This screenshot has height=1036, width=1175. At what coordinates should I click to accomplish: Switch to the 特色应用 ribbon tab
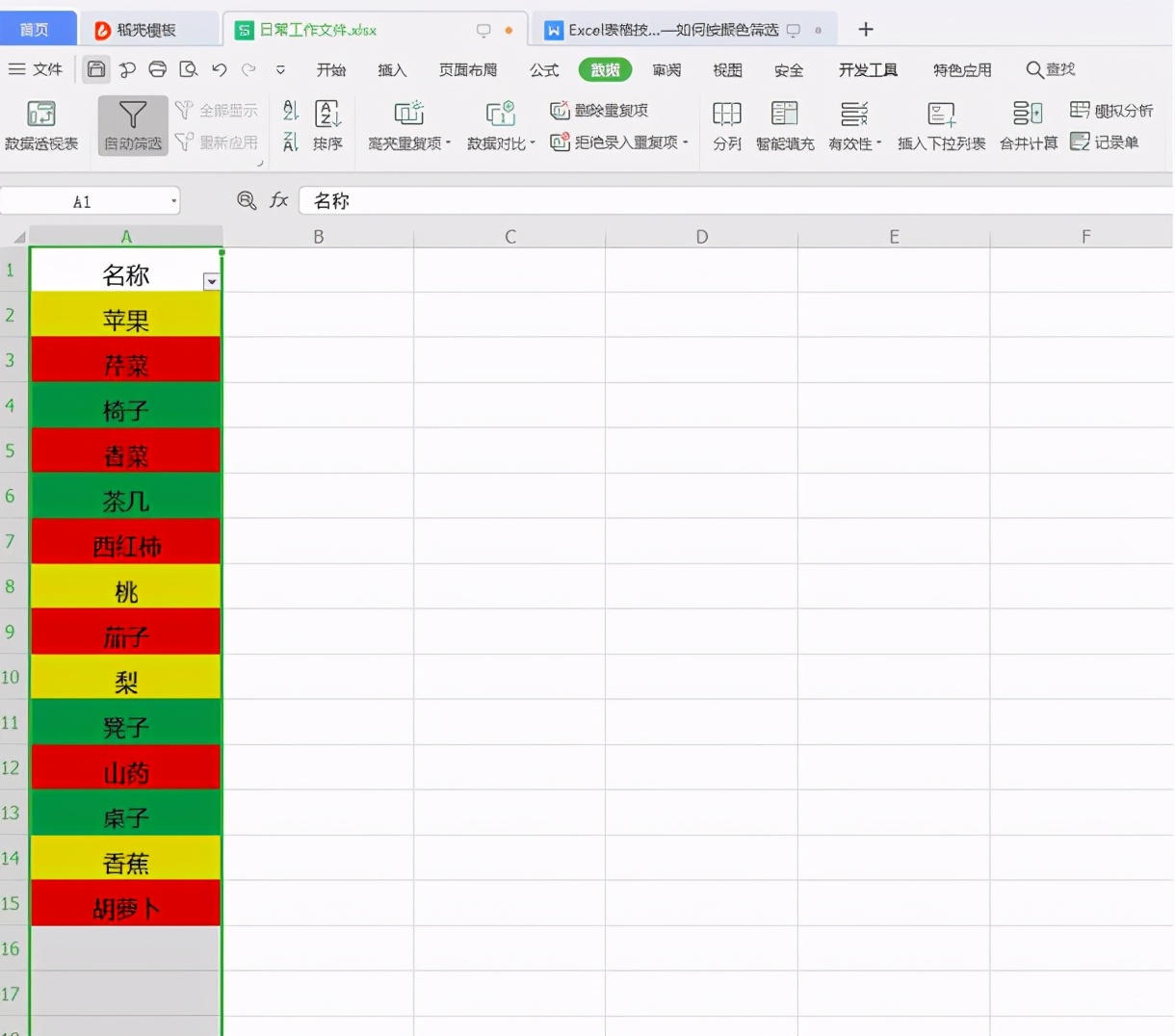[x=962, y=69]
